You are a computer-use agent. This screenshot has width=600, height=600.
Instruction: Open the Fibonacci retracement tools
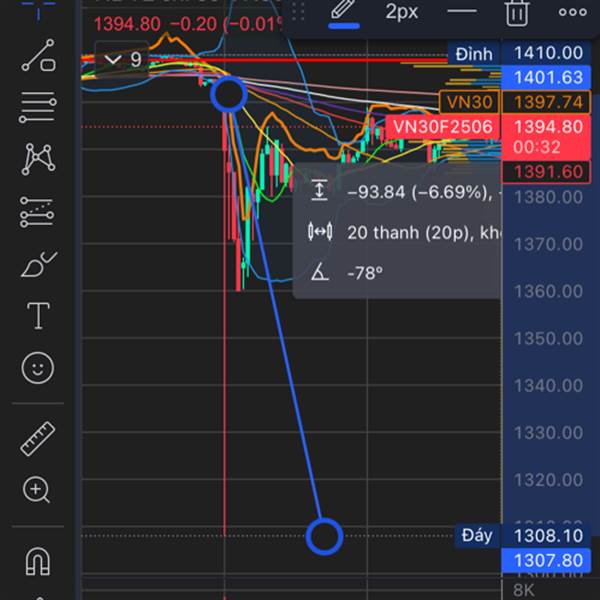[x=38, y=107]
